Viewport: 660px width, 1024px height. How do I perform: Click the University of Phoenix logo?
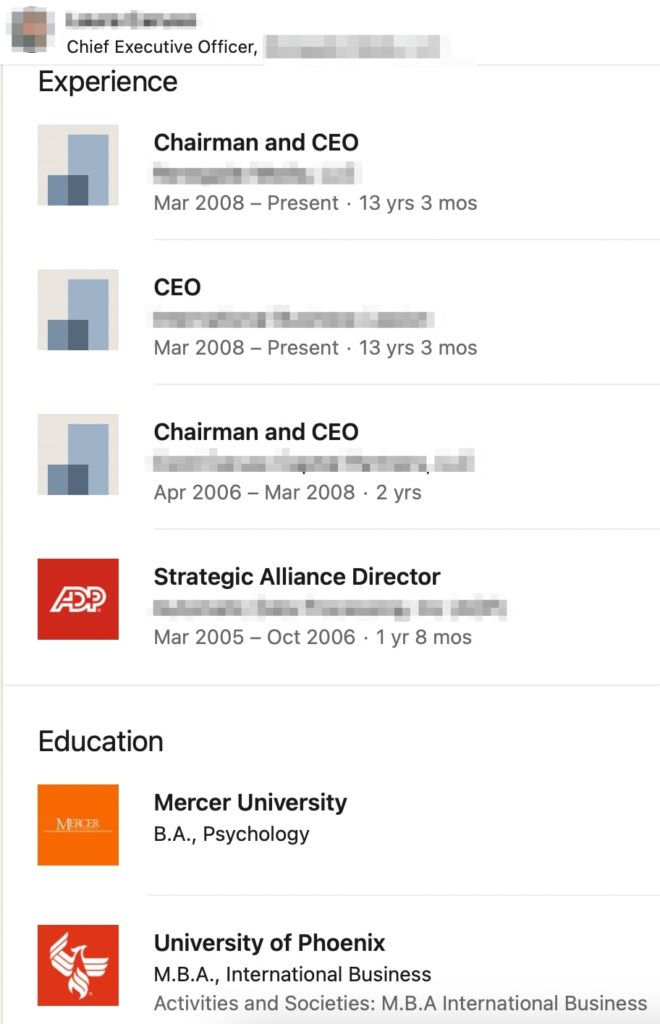pos(78,965)
